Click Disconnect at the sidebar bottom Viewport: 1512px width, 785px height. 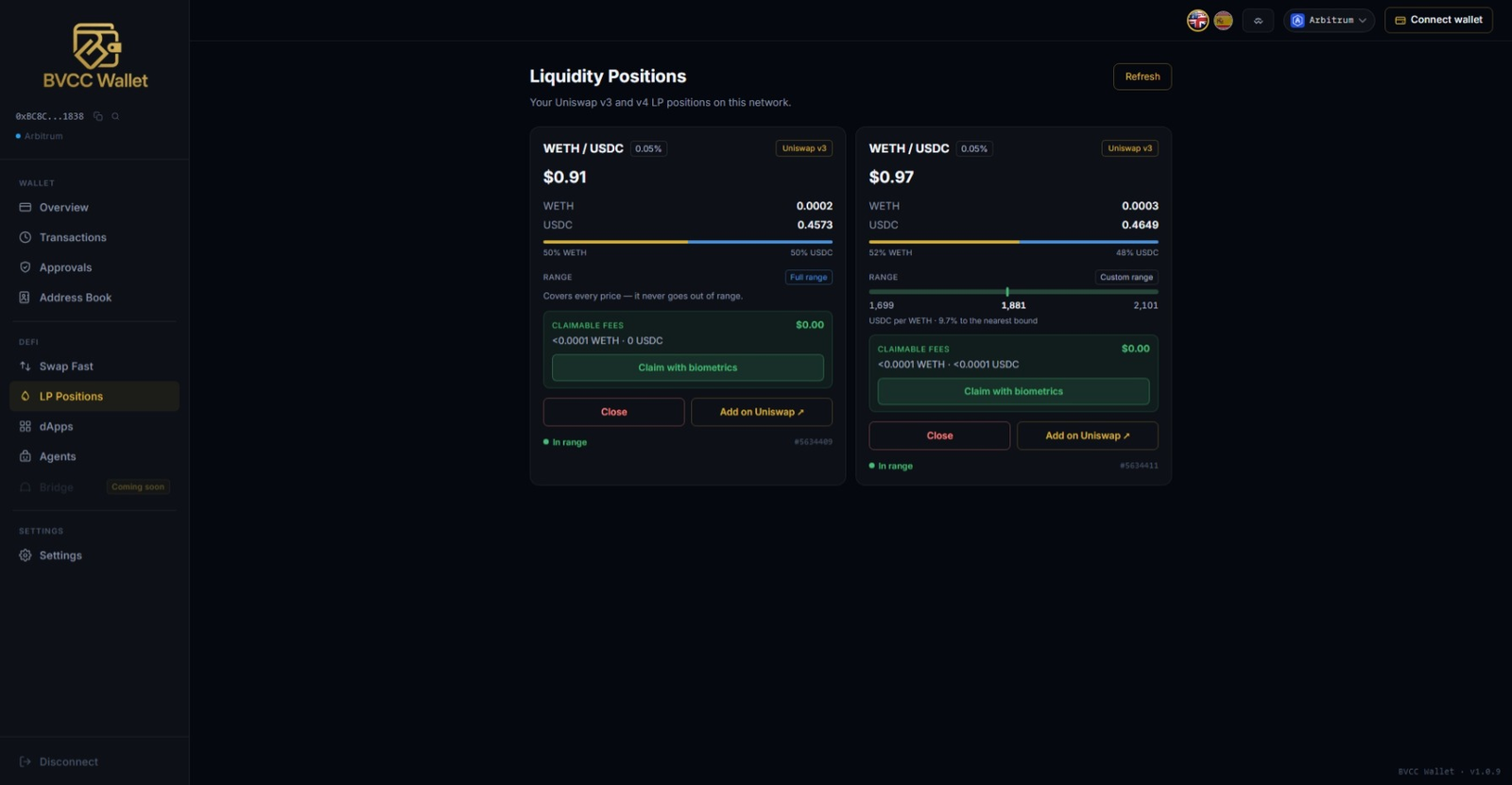[x=59, y=761]
